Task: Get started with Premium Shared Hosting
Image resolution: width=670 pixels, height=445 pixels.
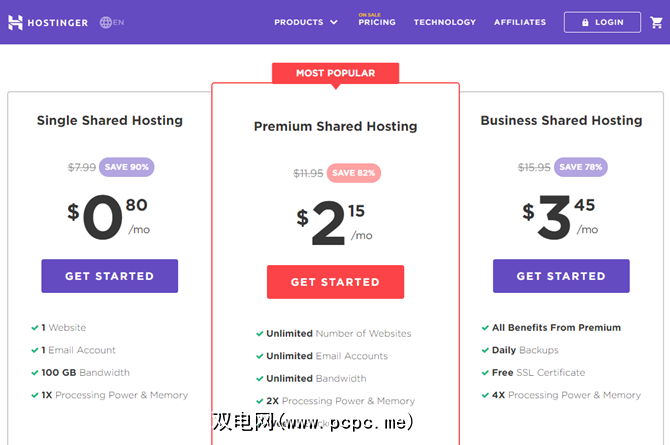Action: coord(335,282)
